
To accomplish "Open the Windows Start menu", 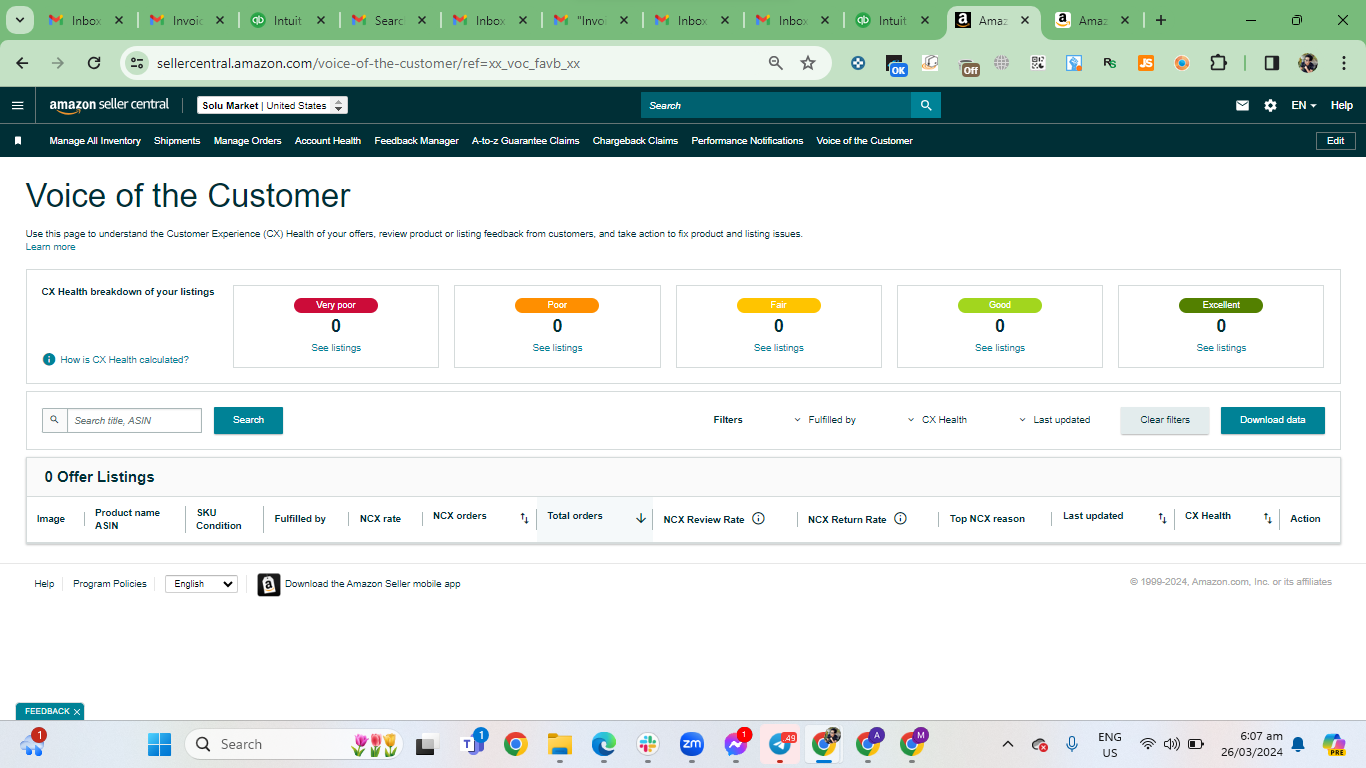I will tap(159, 744).
